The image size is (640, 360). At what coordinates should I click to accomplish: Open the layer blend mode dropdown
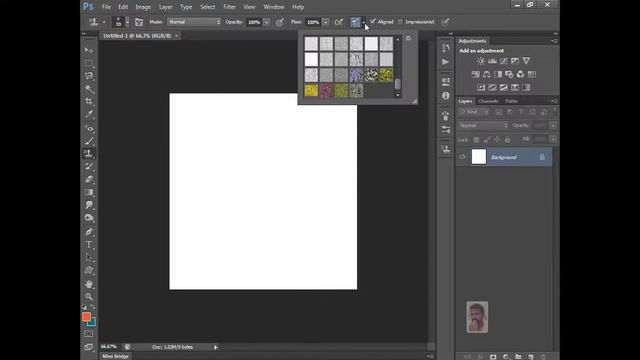click(484, 126)
